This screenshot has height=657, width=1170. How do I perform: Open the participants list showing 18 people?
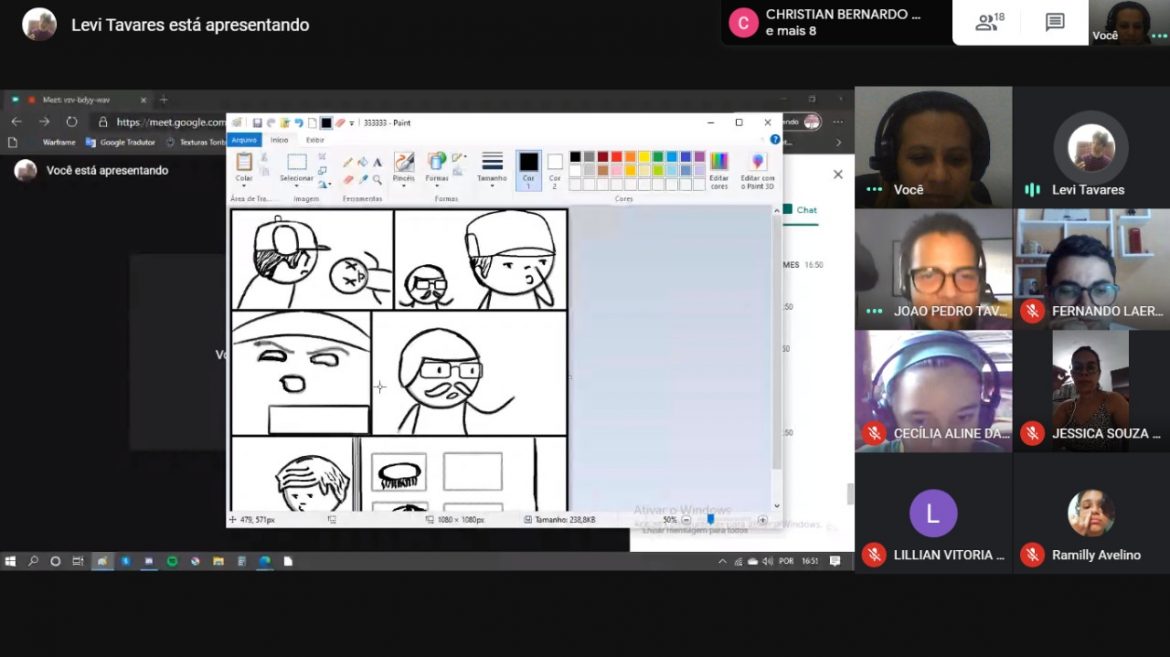(989, 22)
